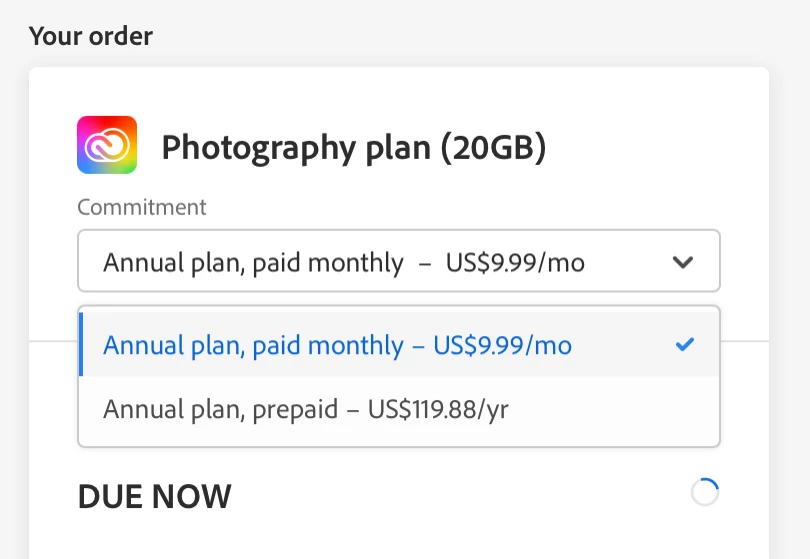This screenshot has height=559, width=810.
Task: Click the blue checkmark beside selected option
Action: coord(685,345)
